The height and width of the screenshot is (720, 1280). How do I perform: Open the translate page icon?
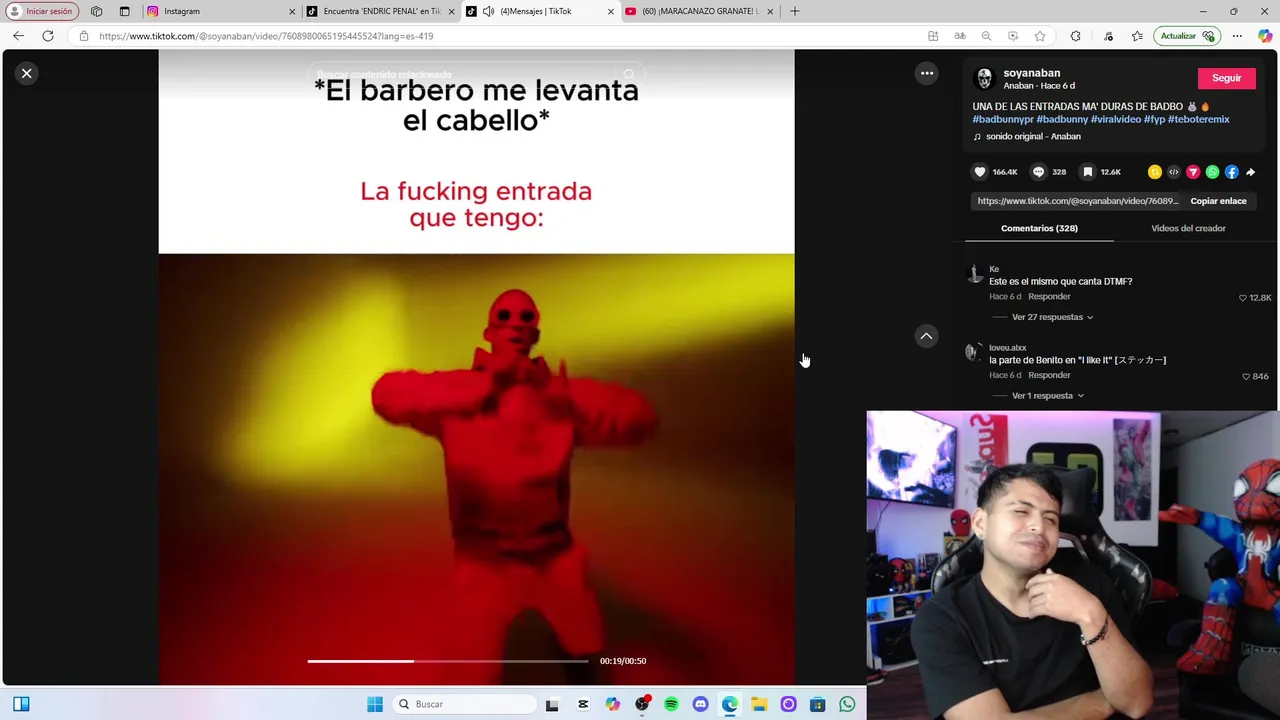coord(960,36)
